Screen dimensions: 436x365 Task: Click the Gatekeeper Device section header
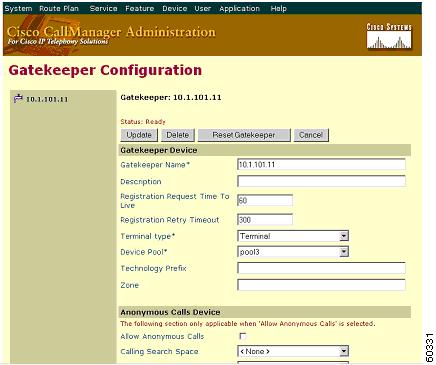(265, 150)
